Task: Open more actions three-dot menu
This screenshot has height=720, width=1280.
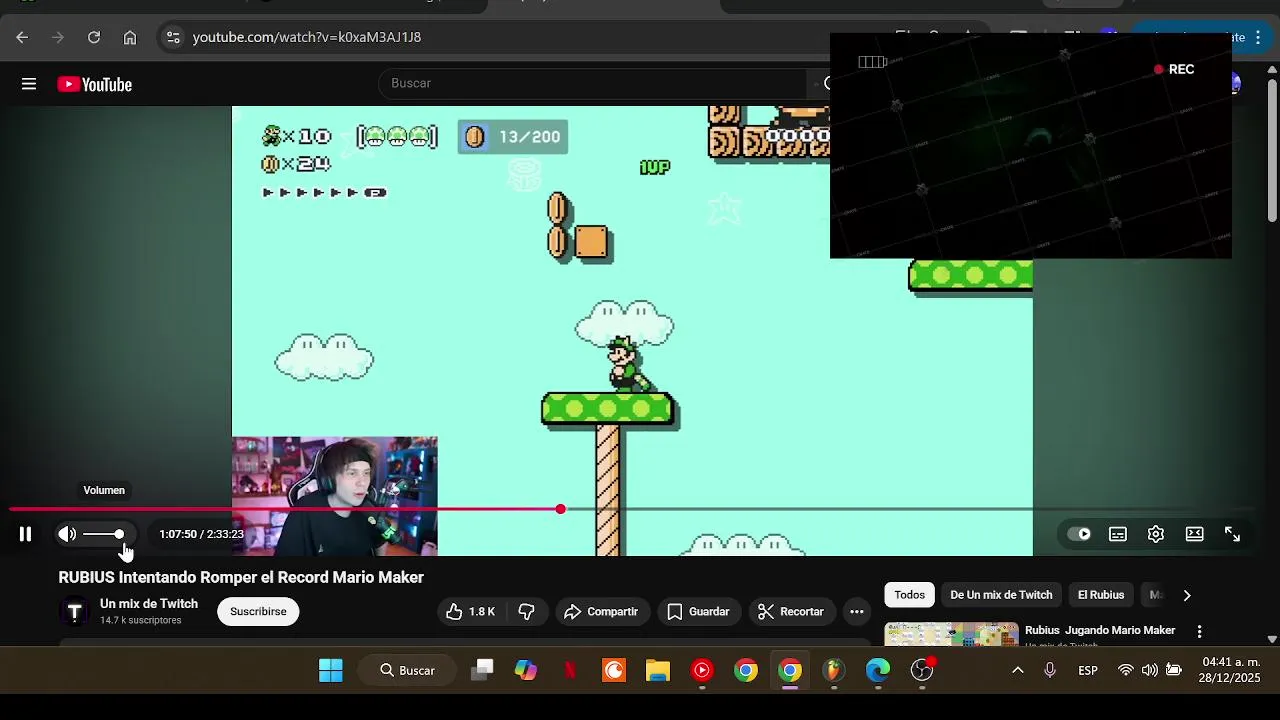Action: tap(857, 611)
